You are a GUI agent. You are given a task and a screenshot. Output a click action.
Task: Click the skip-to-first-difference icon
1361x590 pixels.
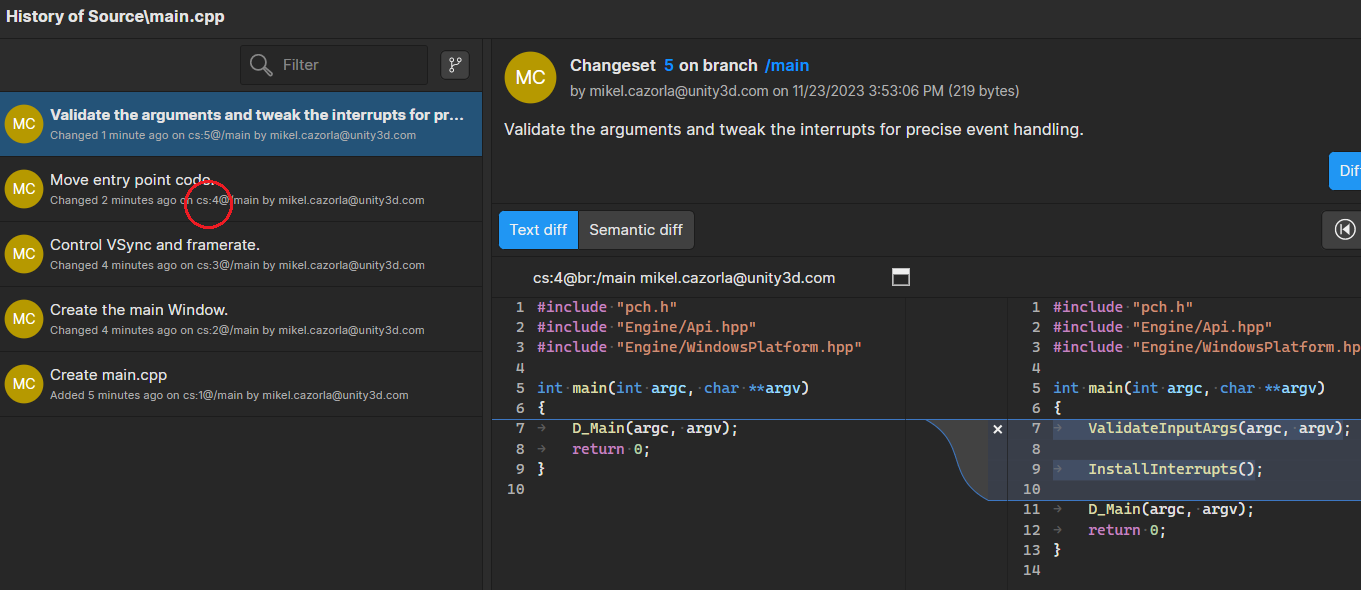pyautogui.click(x=1342, y=229)
